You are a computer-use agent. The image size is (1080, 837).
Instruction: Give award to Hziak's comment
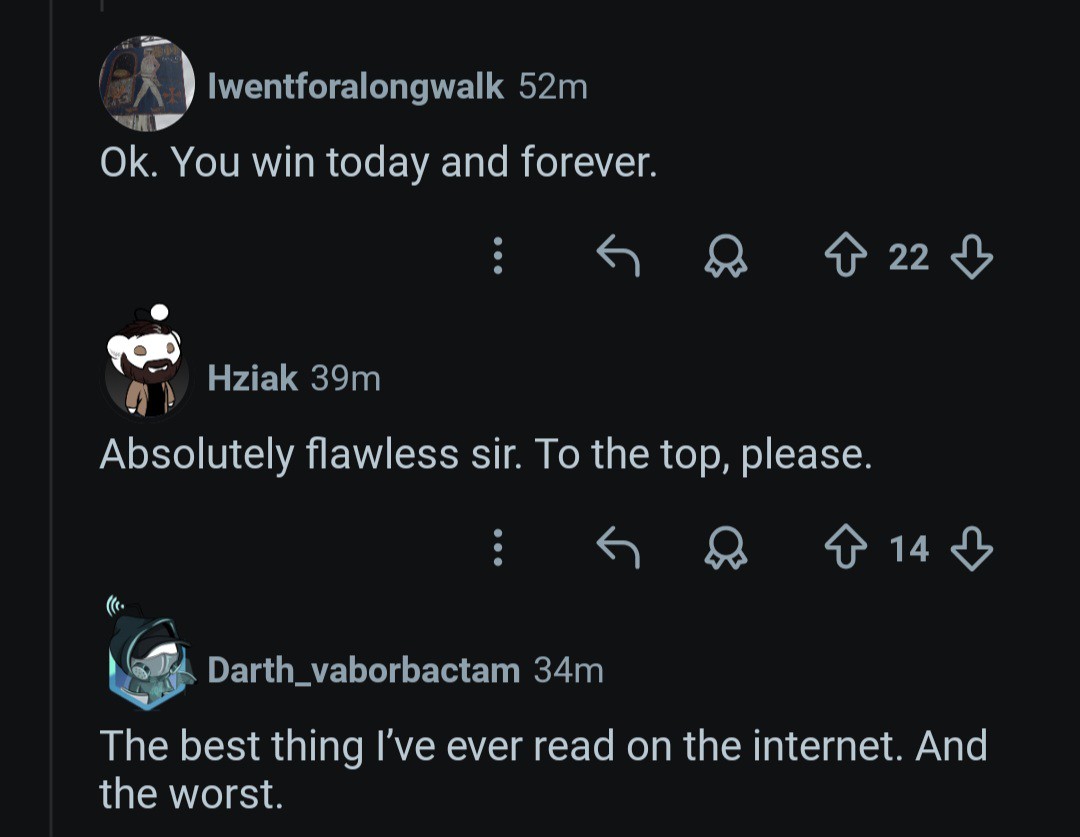[x=725, y=548]
